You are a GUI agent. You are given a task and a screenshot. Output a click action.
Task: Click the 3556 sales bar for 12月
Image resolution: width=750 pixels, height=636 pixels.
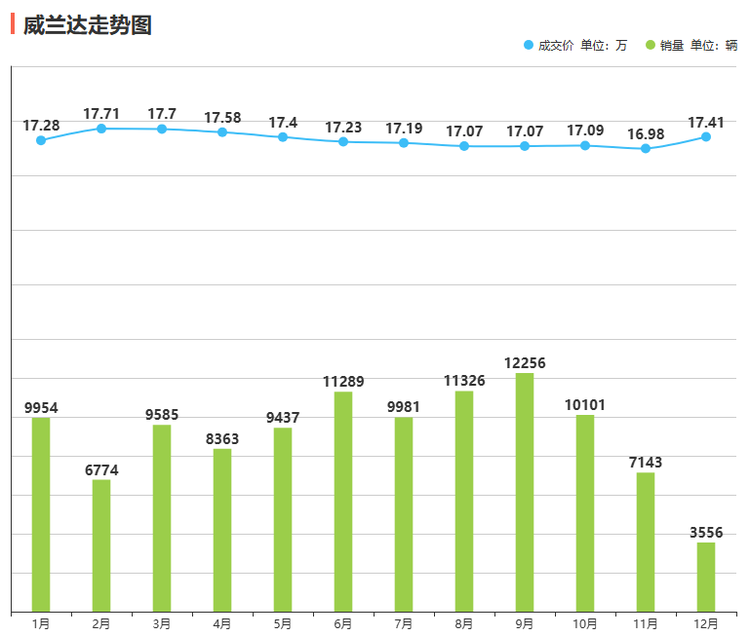click(x=706, y=576)
